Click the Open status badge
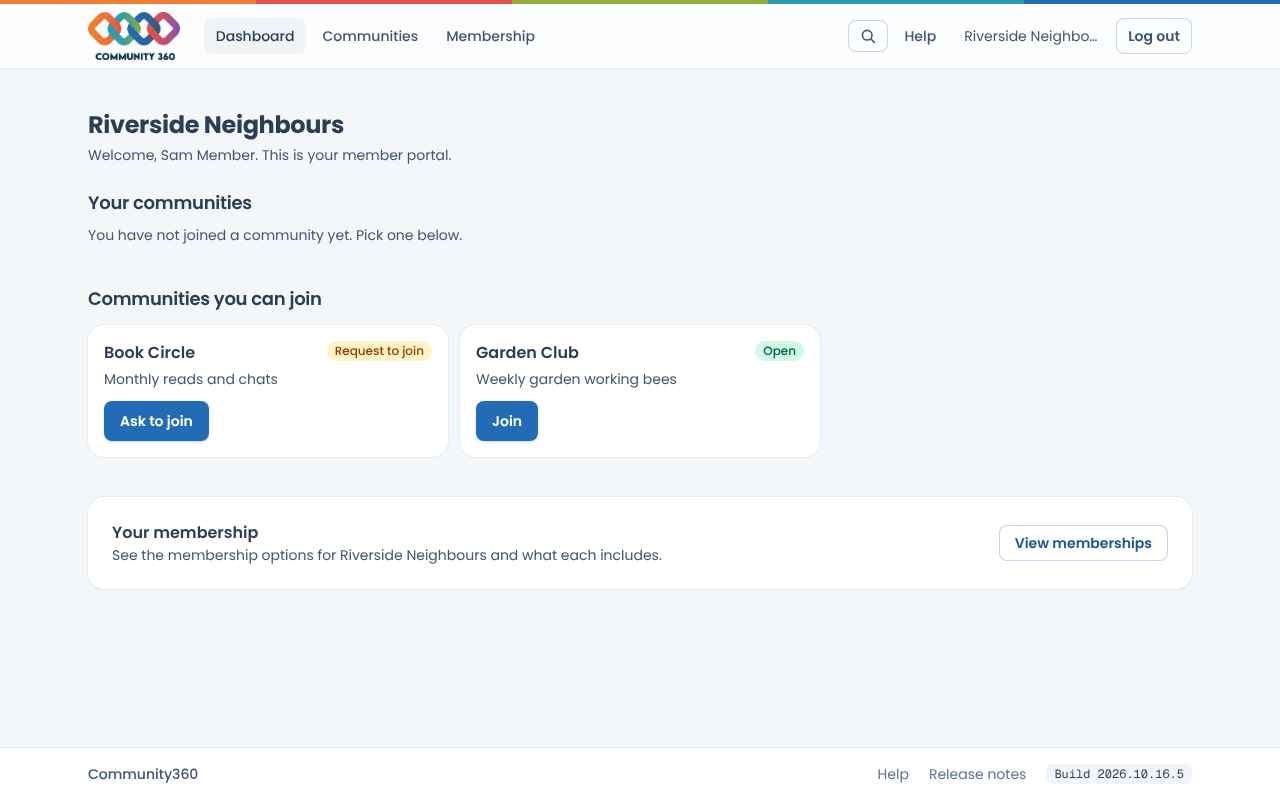Screen dimensions: 1280x800 (x=779, y=351)
